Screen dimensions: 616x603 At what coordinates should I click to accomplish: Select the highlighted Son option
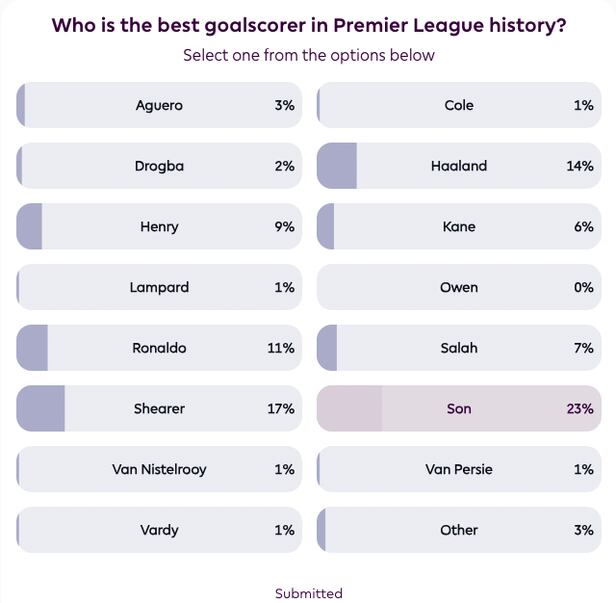coord(459,409)
